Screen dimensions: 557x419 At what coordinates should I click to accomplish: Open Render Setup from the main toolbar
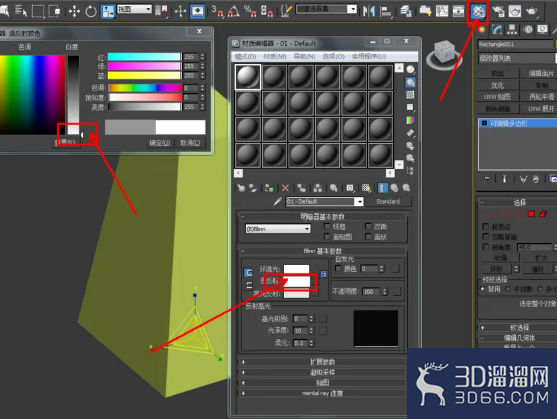[498, 11]
